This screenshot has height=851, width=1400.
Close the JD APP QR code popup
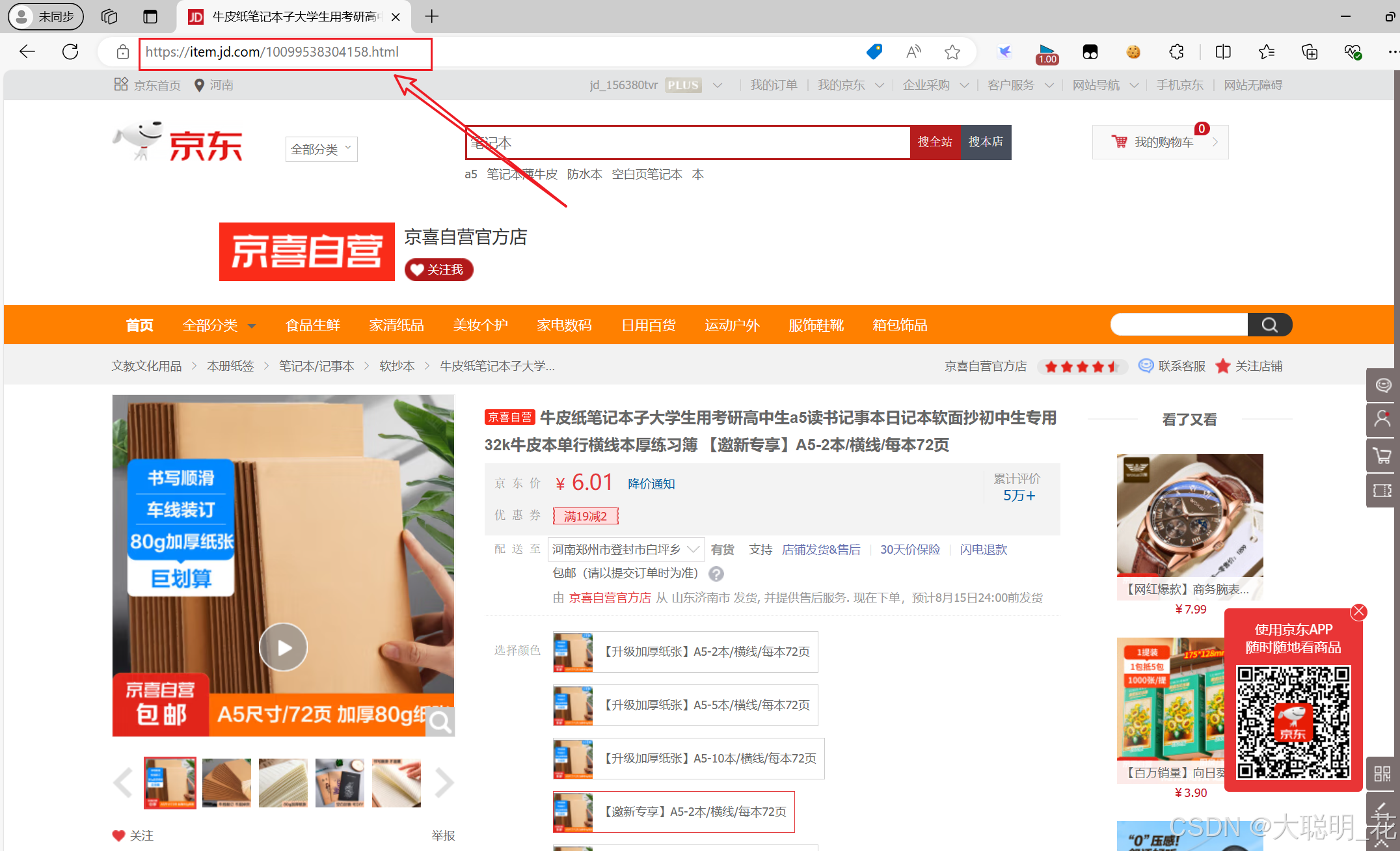point(1358,612)
